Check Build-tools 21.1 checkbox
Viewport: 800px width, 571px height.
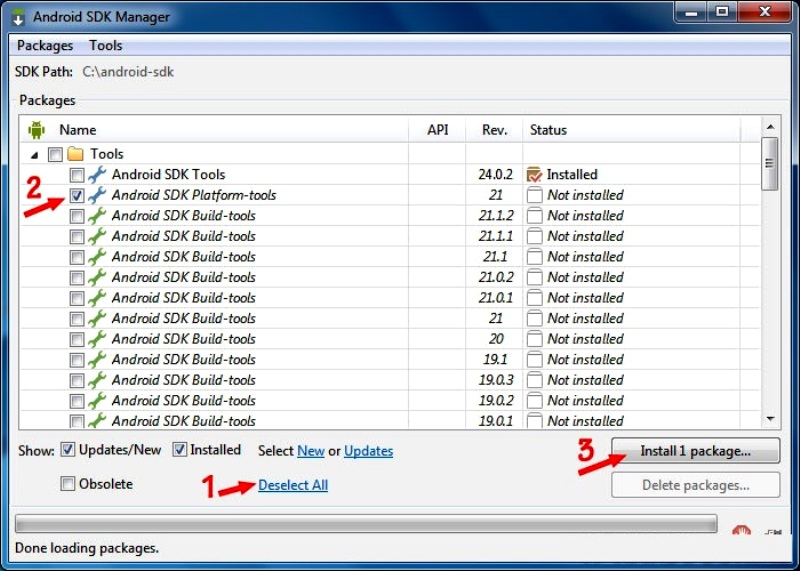77,257
